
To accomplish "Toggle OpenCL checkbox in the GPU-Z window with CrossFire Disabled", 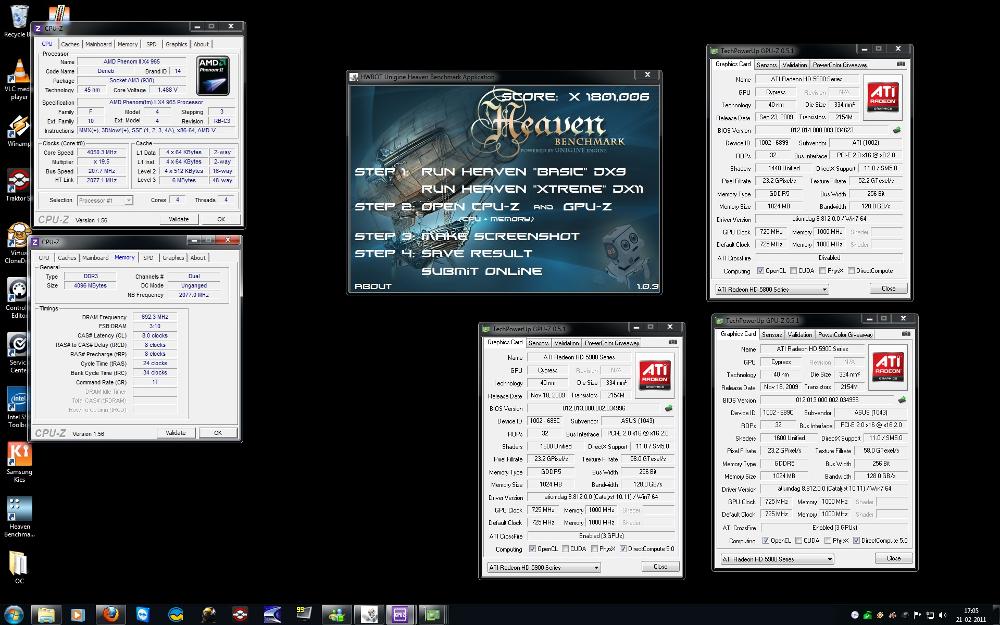I will tap(760, 270).
